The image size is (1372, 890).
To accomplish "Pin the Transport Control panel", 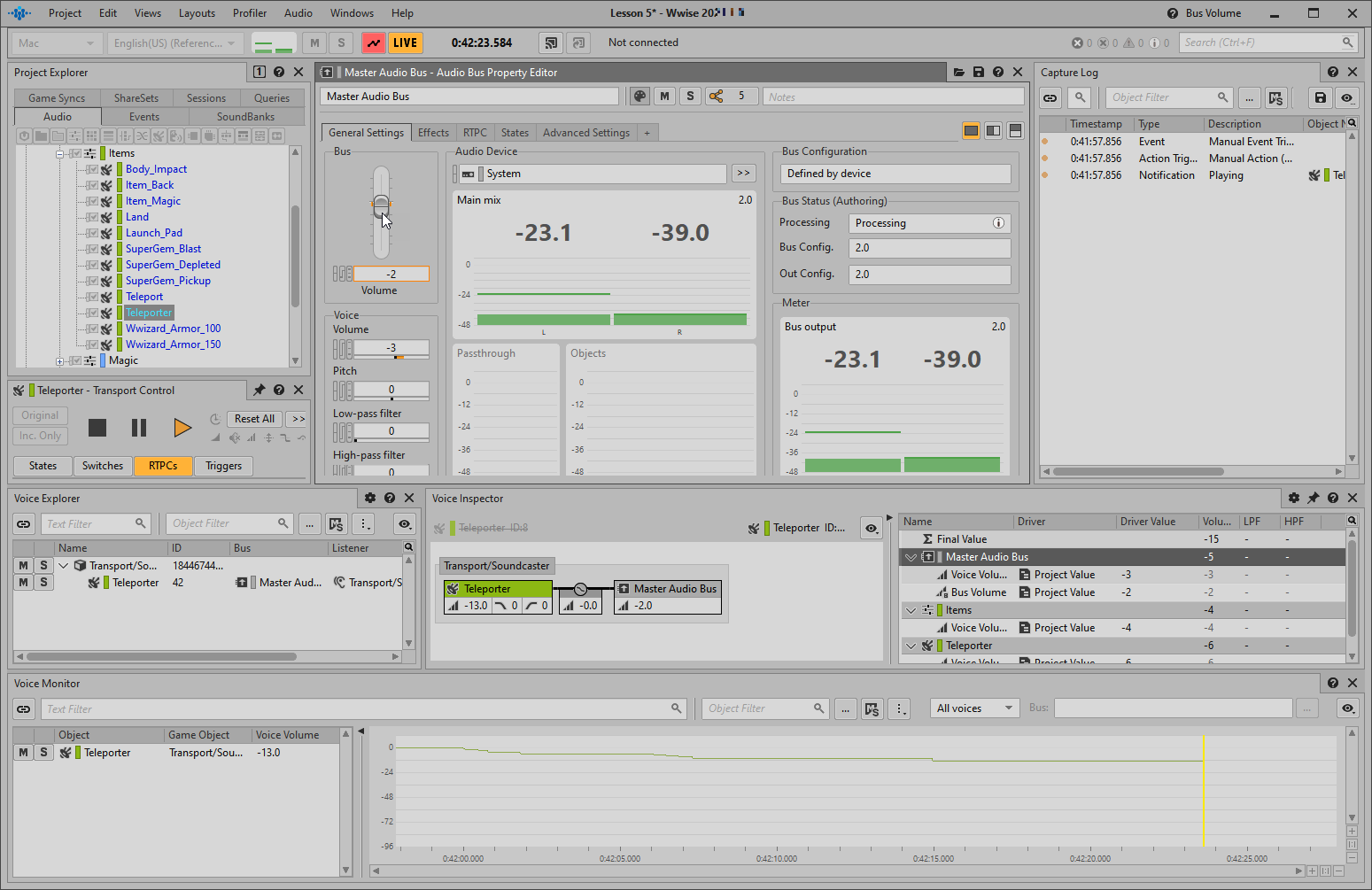I will coord(259,391).
